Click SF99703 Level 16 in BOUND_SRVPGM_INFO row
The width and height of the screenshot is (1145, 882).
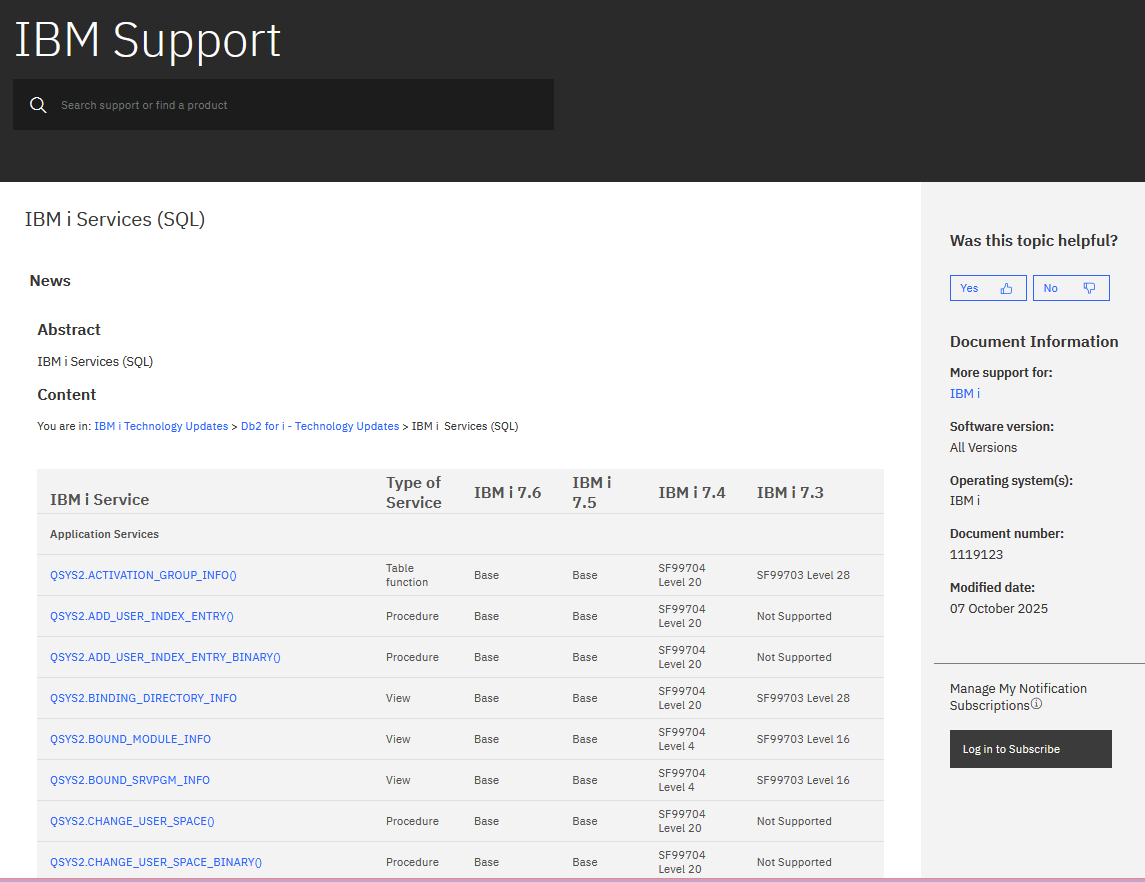coord(803,780)
